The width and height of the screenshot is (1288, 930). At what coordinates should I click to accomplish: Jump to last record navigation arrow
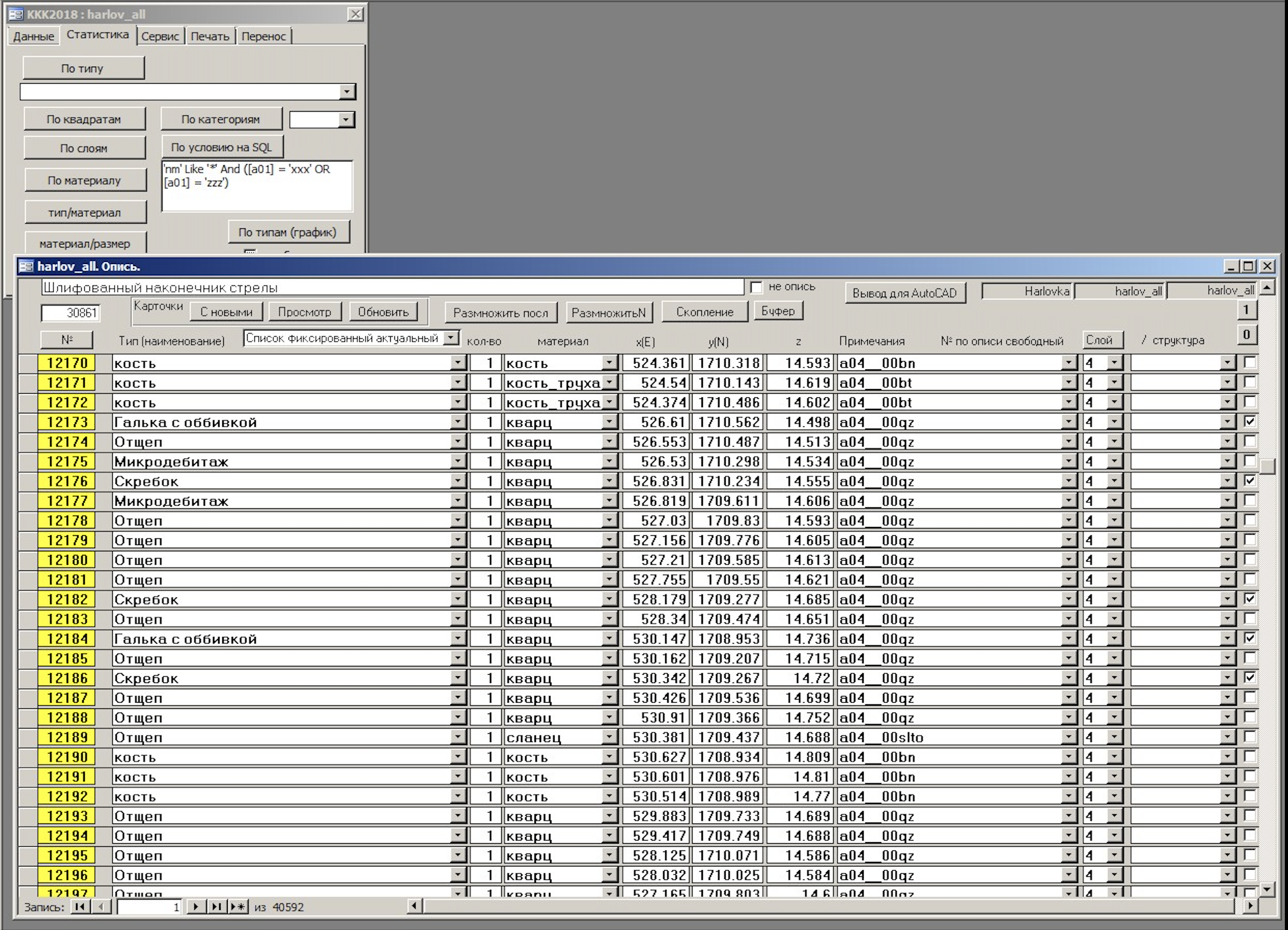217,907
